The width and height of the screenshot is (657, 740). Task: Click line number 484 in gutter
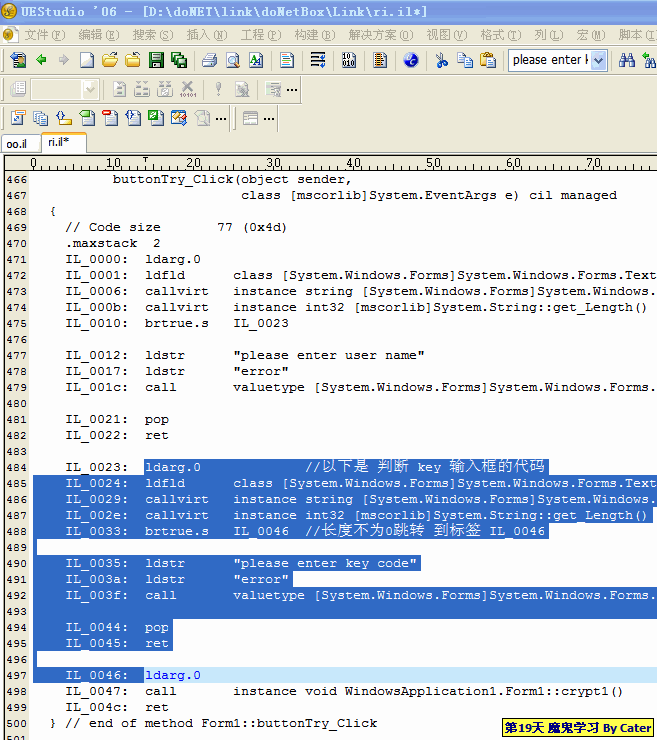[x=17, y=467]
